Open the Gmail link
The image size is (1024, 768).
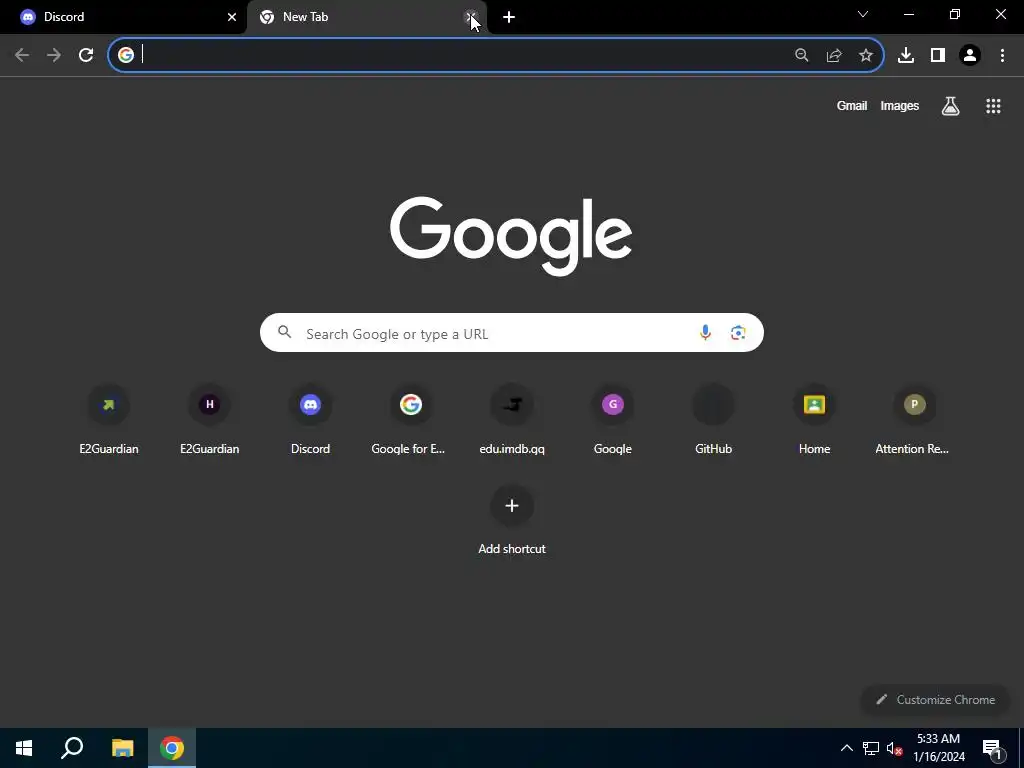[852, 106]
